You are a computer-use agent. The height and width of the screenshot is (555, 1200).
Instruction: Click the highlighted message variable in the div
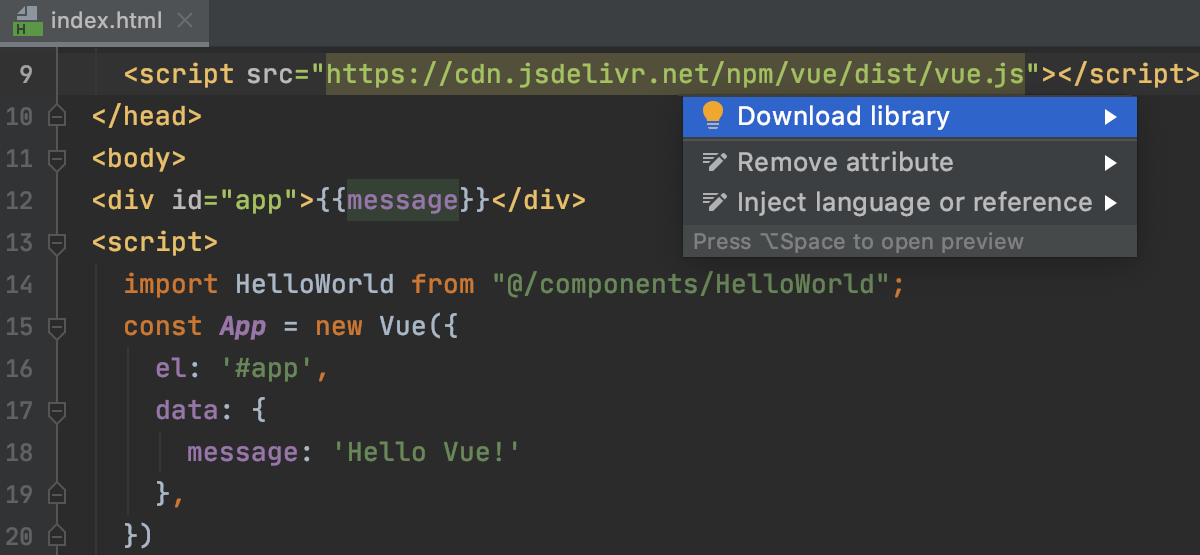pyautogui.click(x=402, y=200)
